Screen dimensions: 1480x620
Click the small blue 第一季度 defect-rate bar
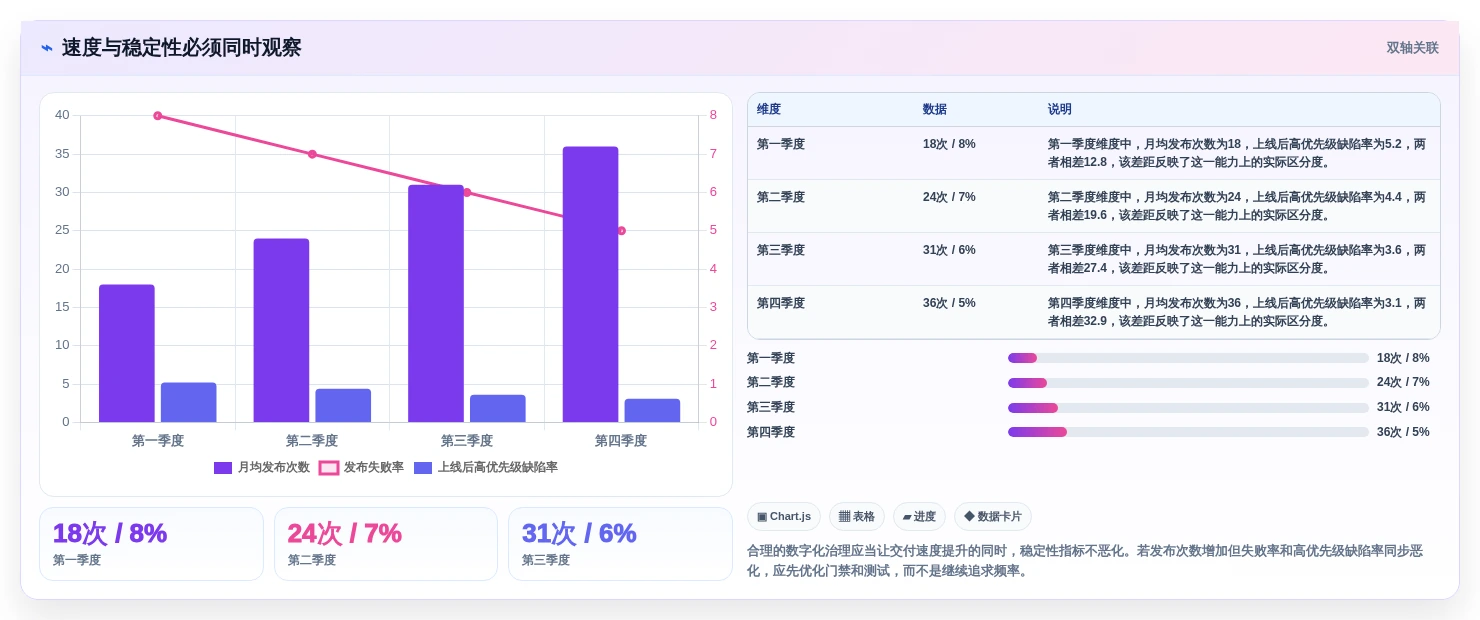click(189, 402)
